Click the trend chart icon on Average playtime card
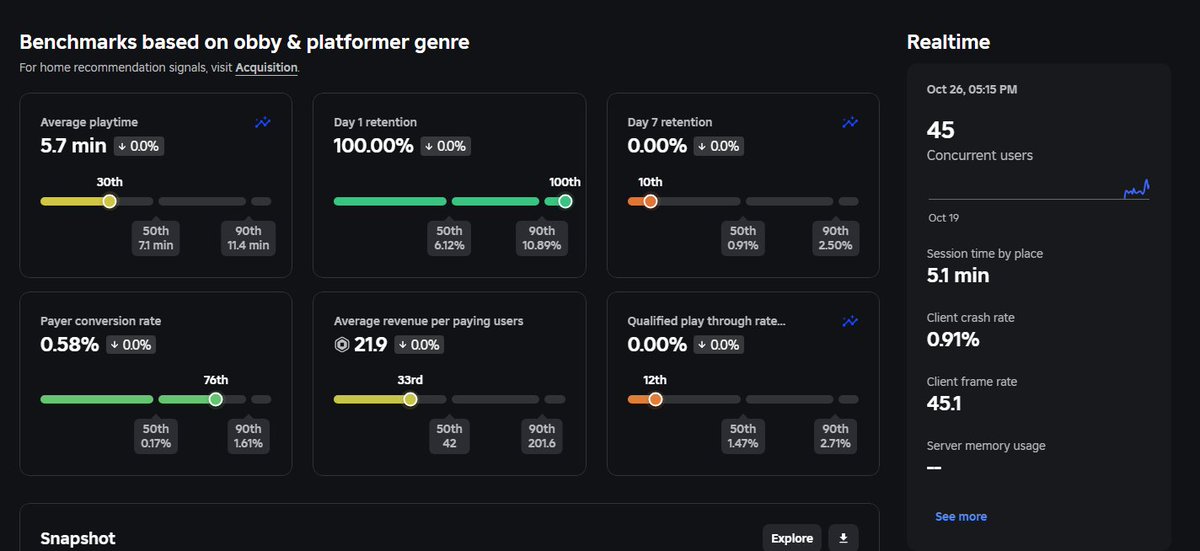Image resolution: width=1200 pixels, height=551 pixels. (x=263, y=122)
